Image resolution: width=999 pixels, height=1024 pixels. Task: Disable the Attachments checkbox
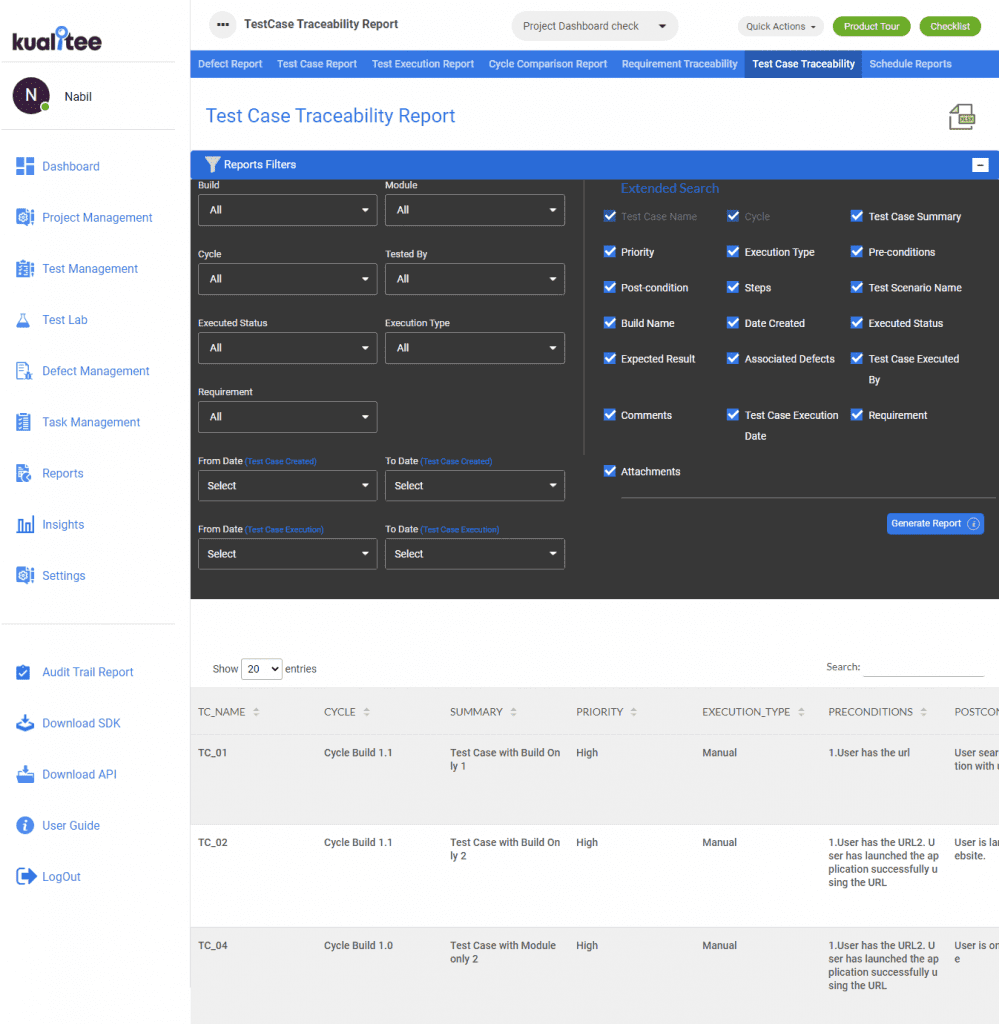(x=610, y=471)
